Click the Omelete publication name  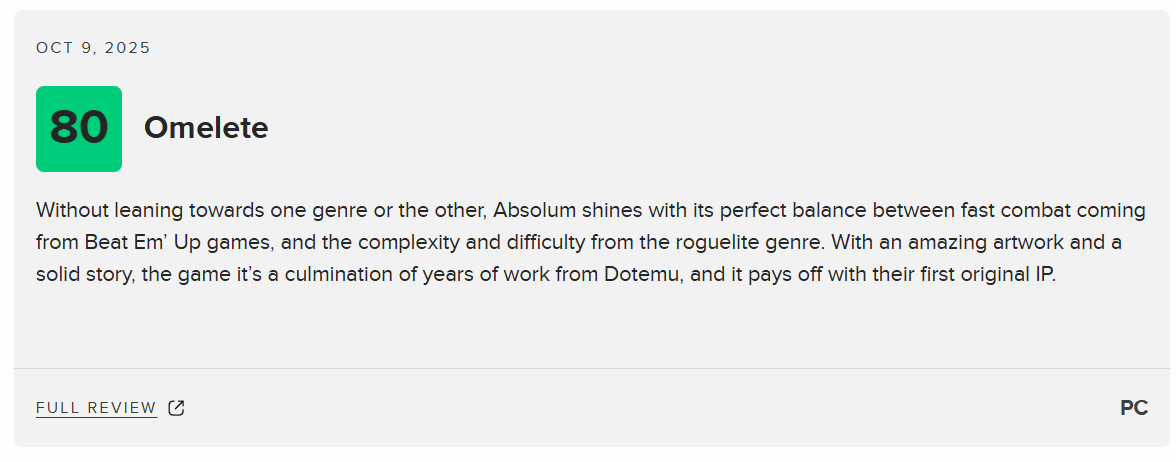[x=206, y=128]
